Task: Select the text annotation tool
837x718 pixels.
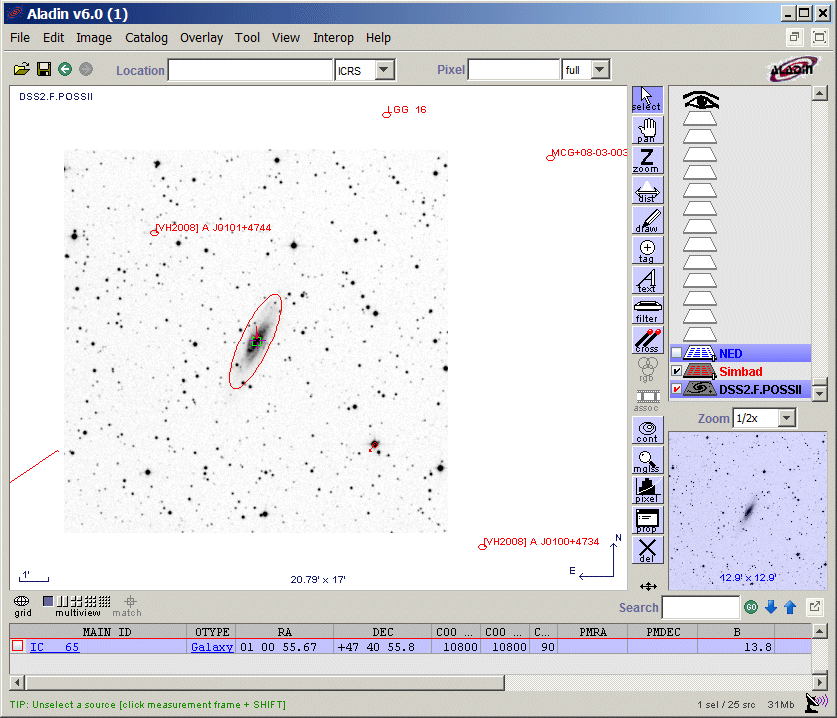Action: (x=647, y=280)
